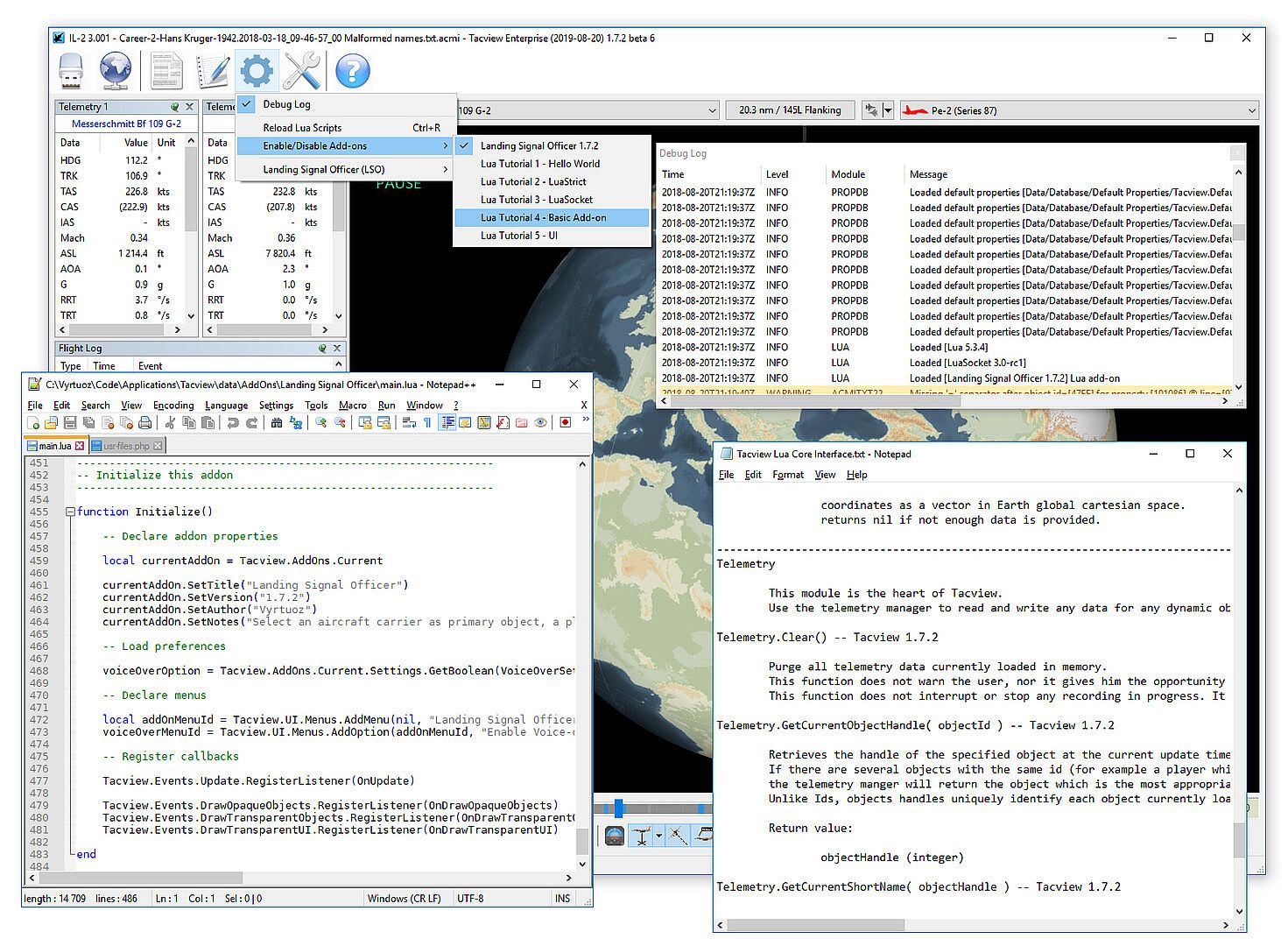1288x946 pixels.
Task: Open the globe online connection icon
Action: (x=116, y=71)
